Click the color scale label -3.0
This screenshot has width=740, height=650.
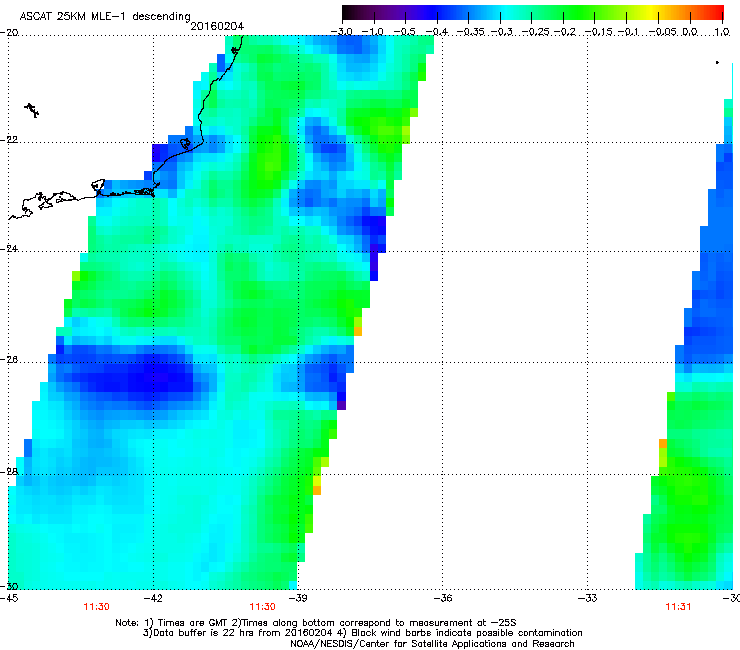341,32
